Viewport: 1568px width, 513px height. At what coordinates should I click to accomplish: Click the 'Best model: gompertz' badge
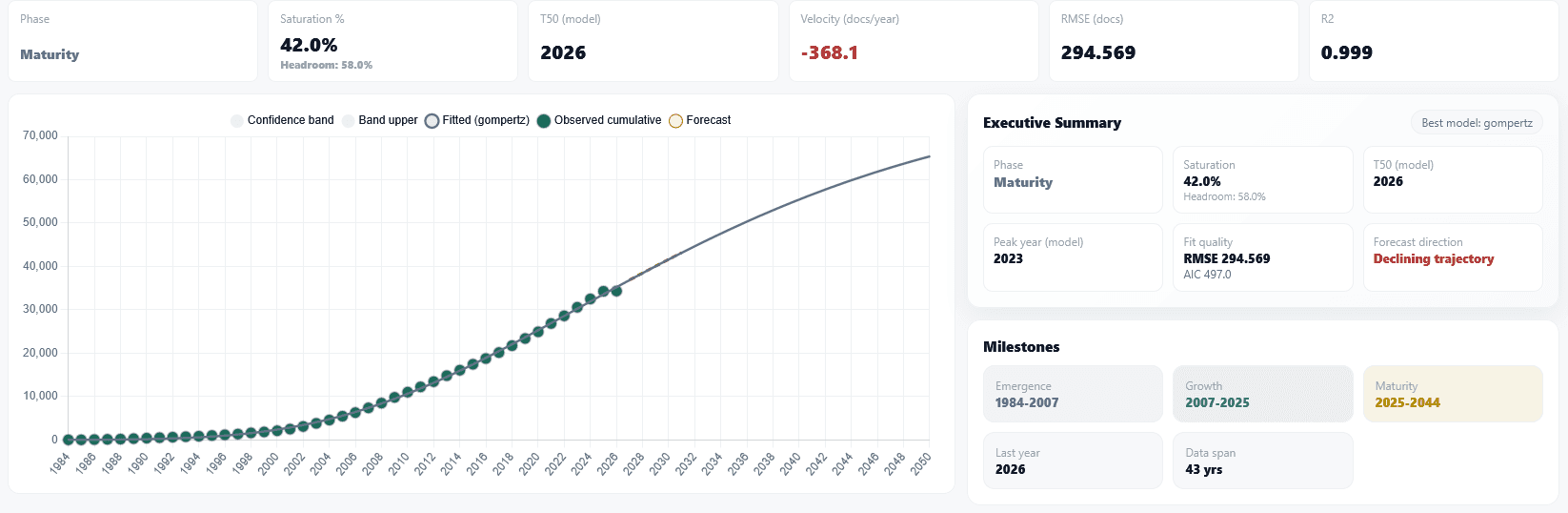click(x=1477, y=123)
